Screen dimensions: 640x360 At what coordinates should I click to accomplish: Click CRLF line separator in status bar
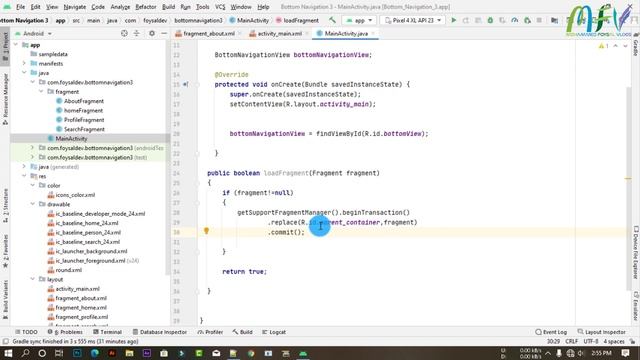571,341
